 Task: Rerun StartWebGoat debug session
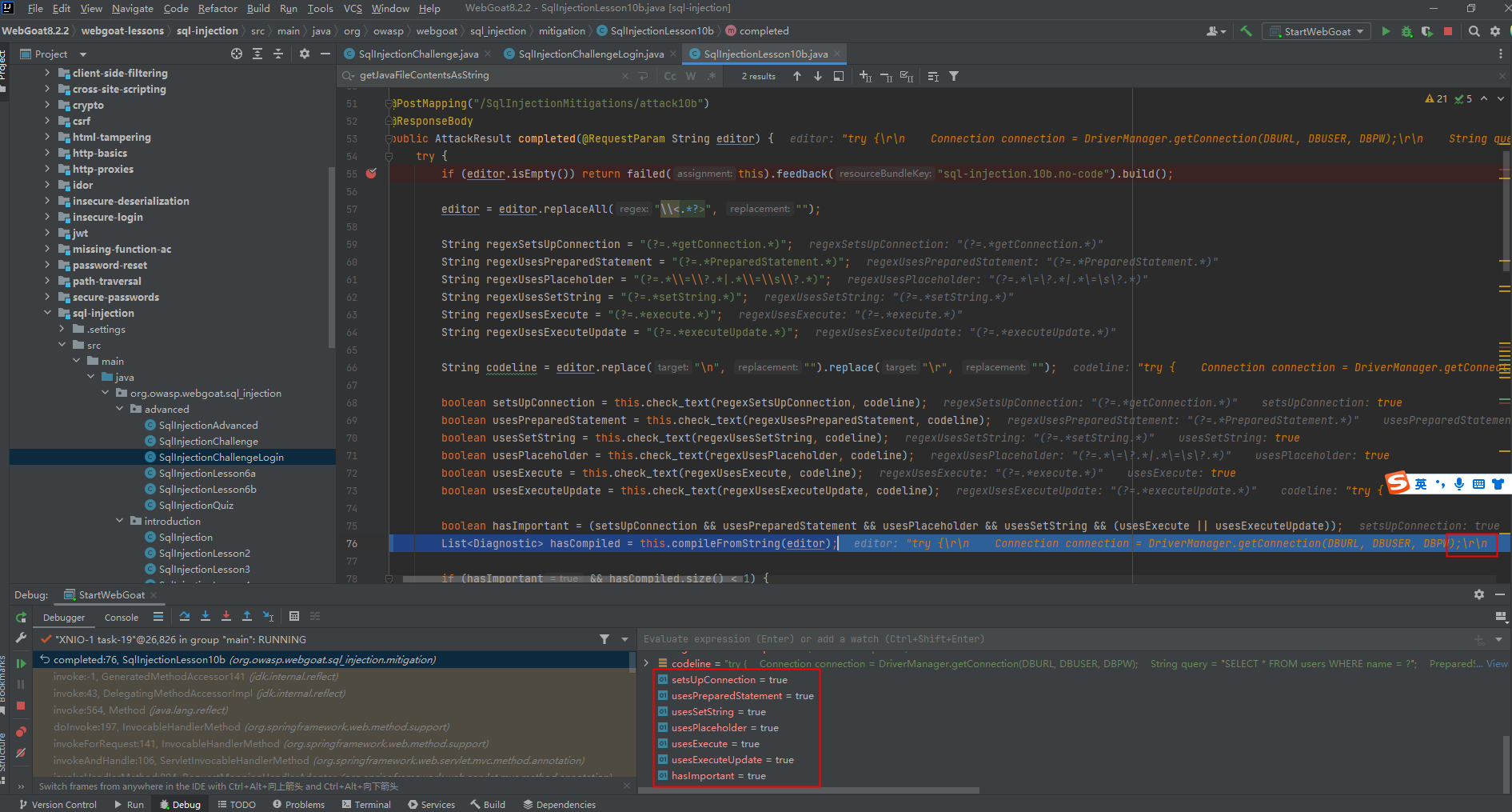pos(21,617)
